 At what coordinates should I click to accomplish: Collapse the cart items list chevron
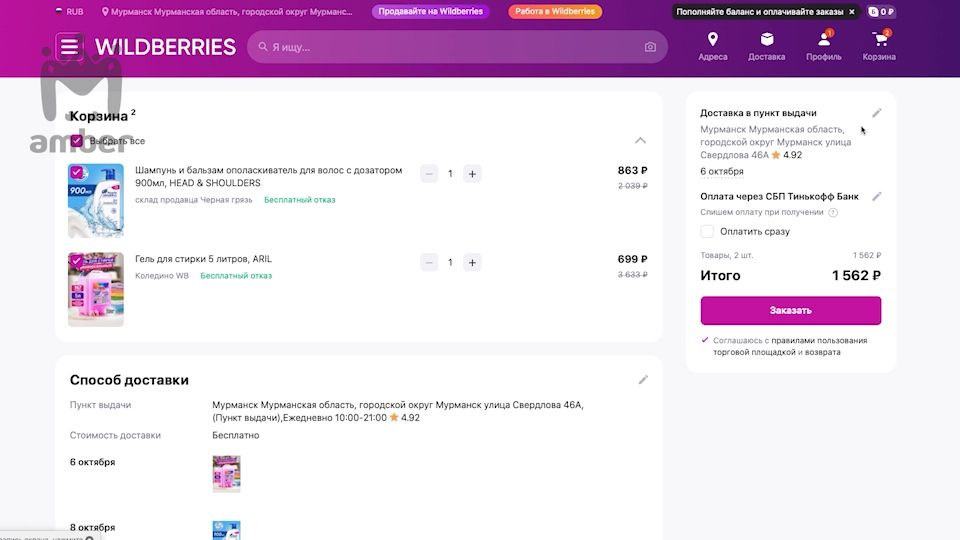point(640,141)
